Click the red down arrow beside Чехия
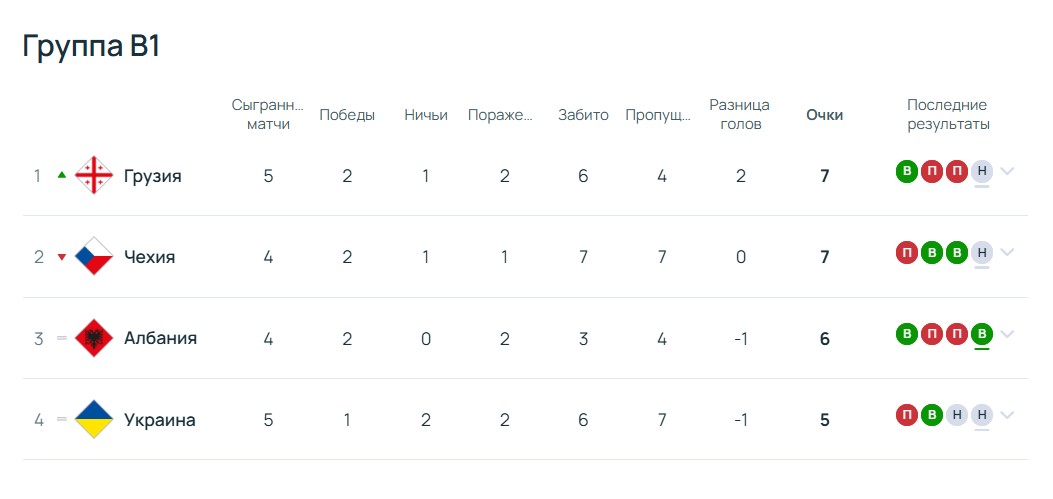The height and width of the screenshot is (499, 1053). point(62,257)
